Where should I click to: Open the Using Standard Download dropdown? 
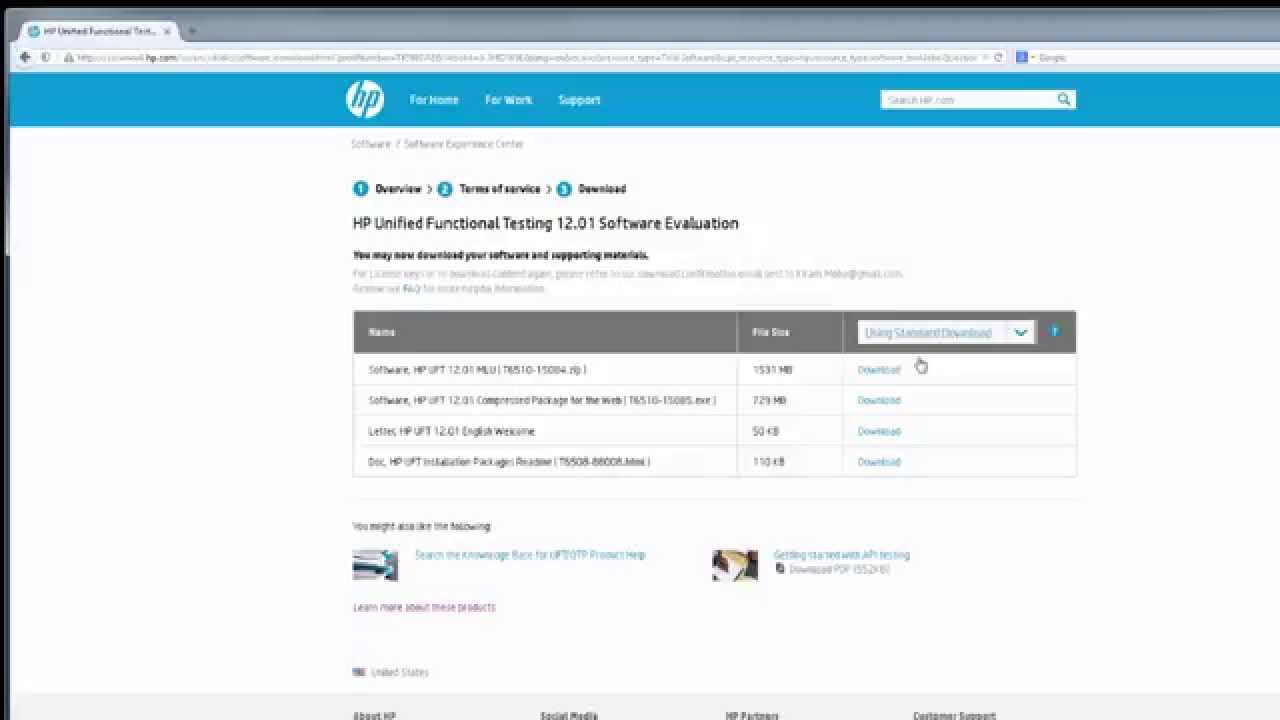pos(946,332)
